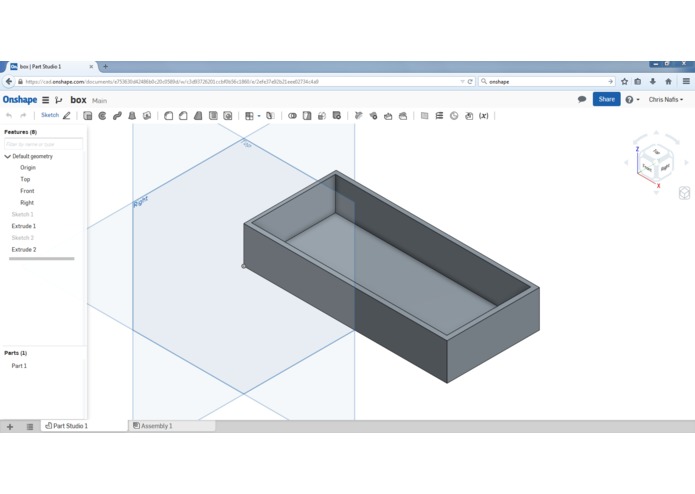Image resolution: width=695 pixels, height=494 pixels.
Task: Open the comments speech bubble
Action: [582, 99]
